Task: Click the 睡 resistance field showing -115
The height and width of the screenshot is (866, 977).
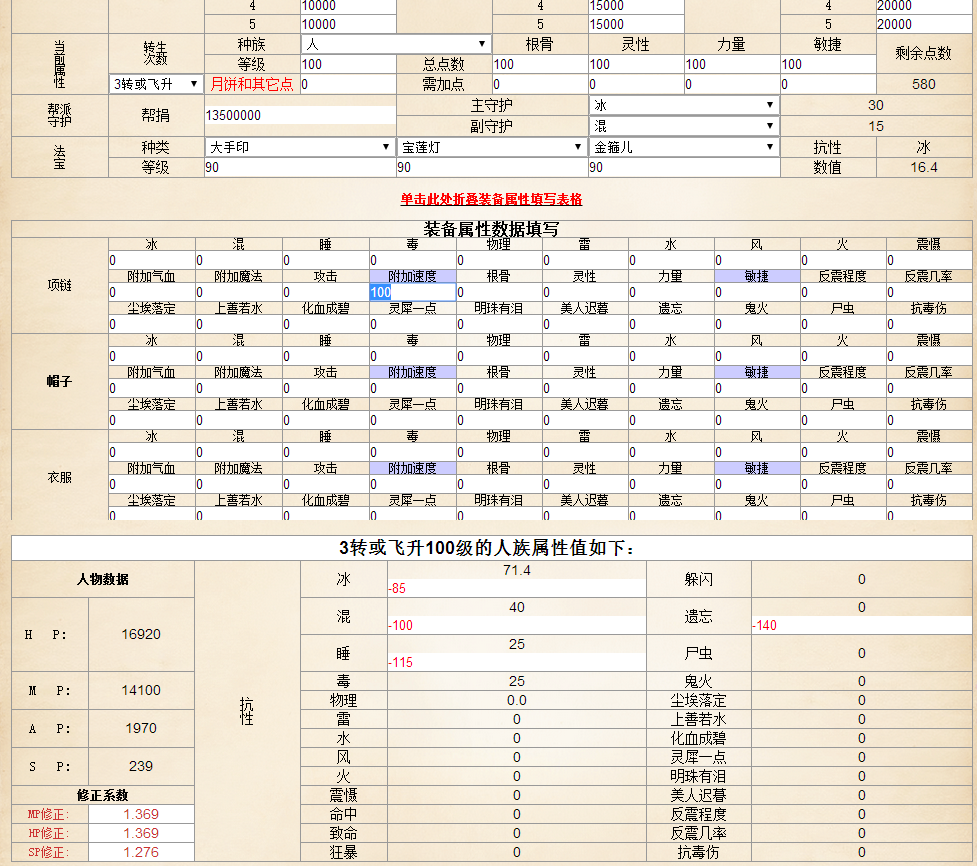Action: 516,663
